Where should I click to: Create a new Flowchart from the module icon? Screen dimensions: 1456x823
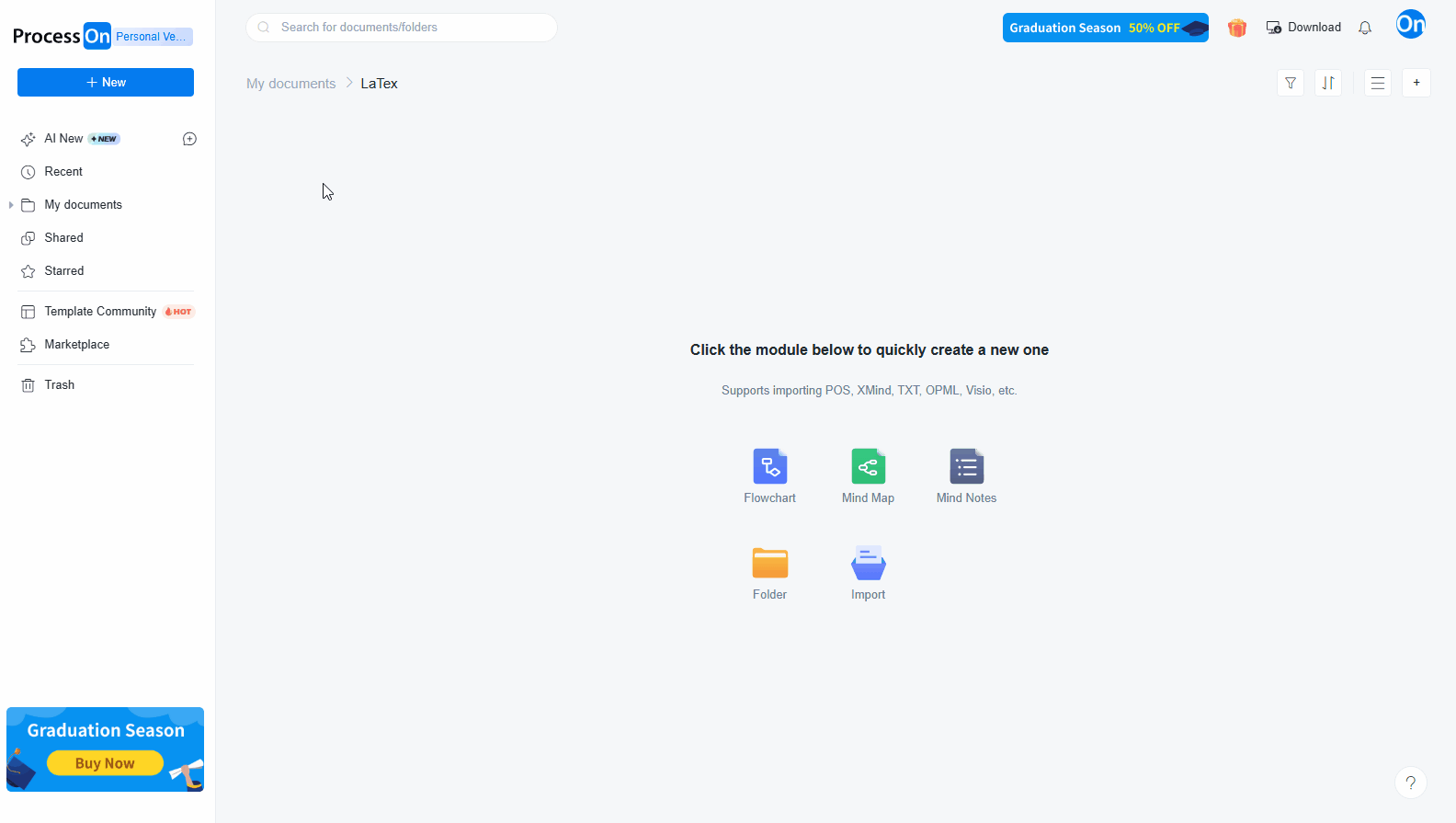(x=769, y=466)
